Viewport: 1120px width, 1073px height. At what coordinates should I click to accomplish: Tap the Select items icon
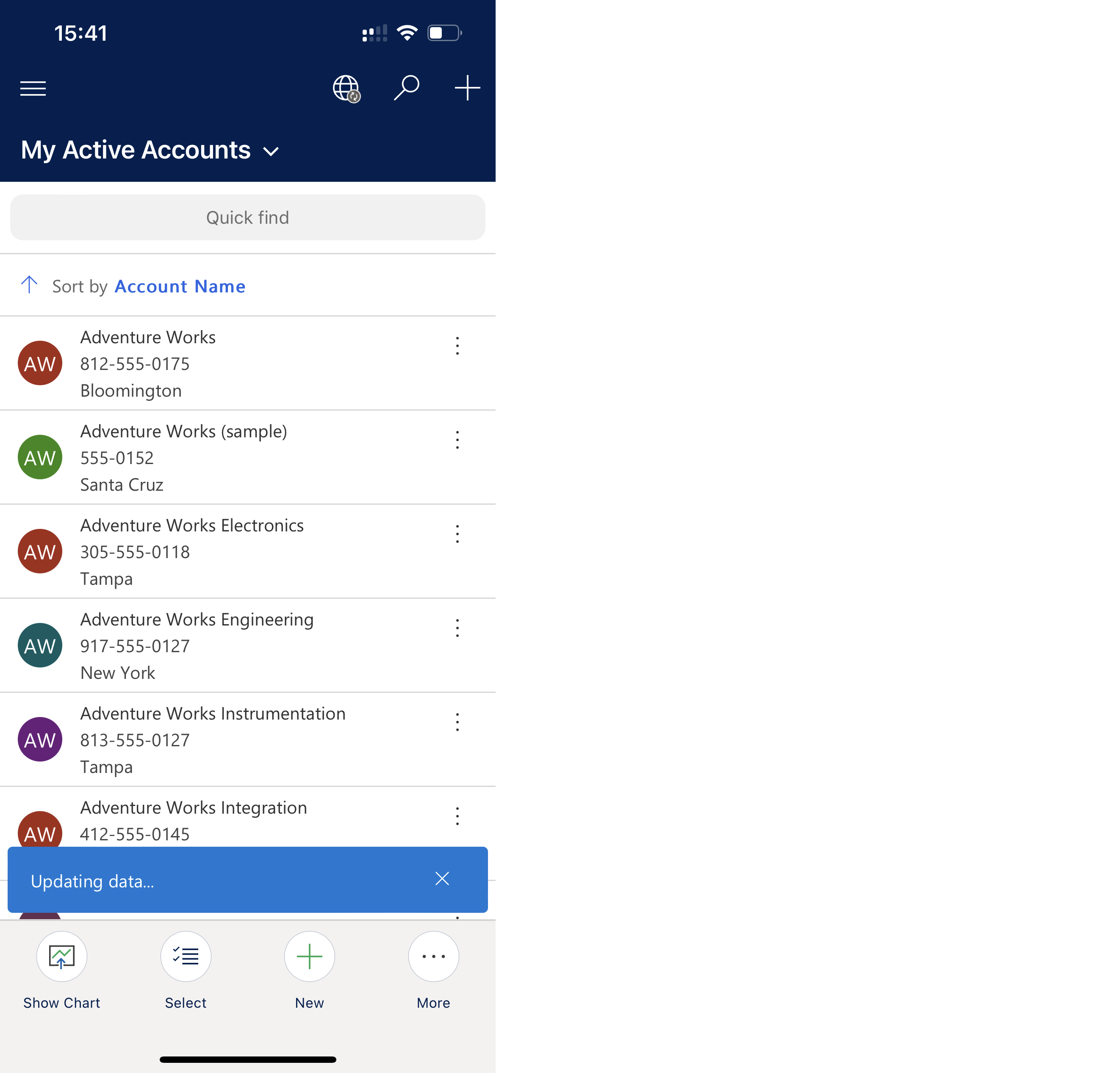tap(185, 957)
